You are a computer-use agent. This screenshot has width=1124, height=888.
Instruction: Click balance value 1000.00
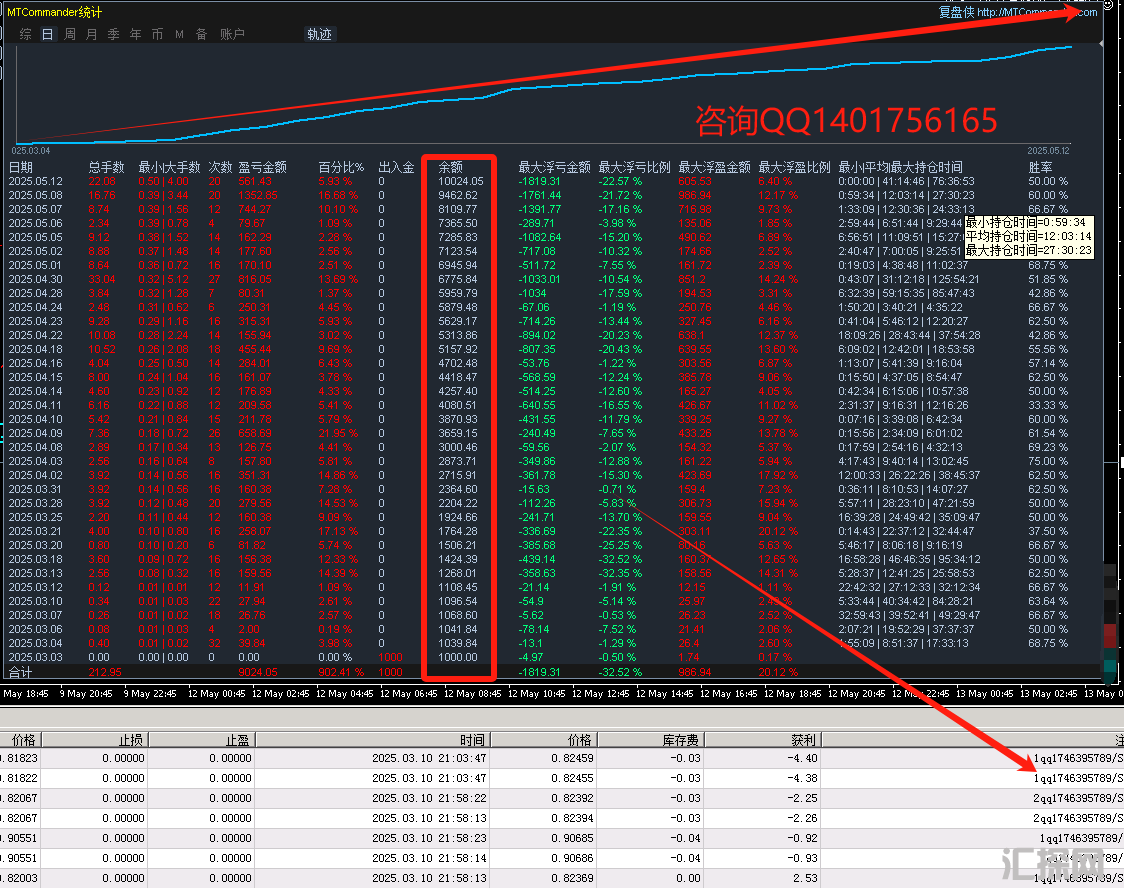(x=457, y=657)
